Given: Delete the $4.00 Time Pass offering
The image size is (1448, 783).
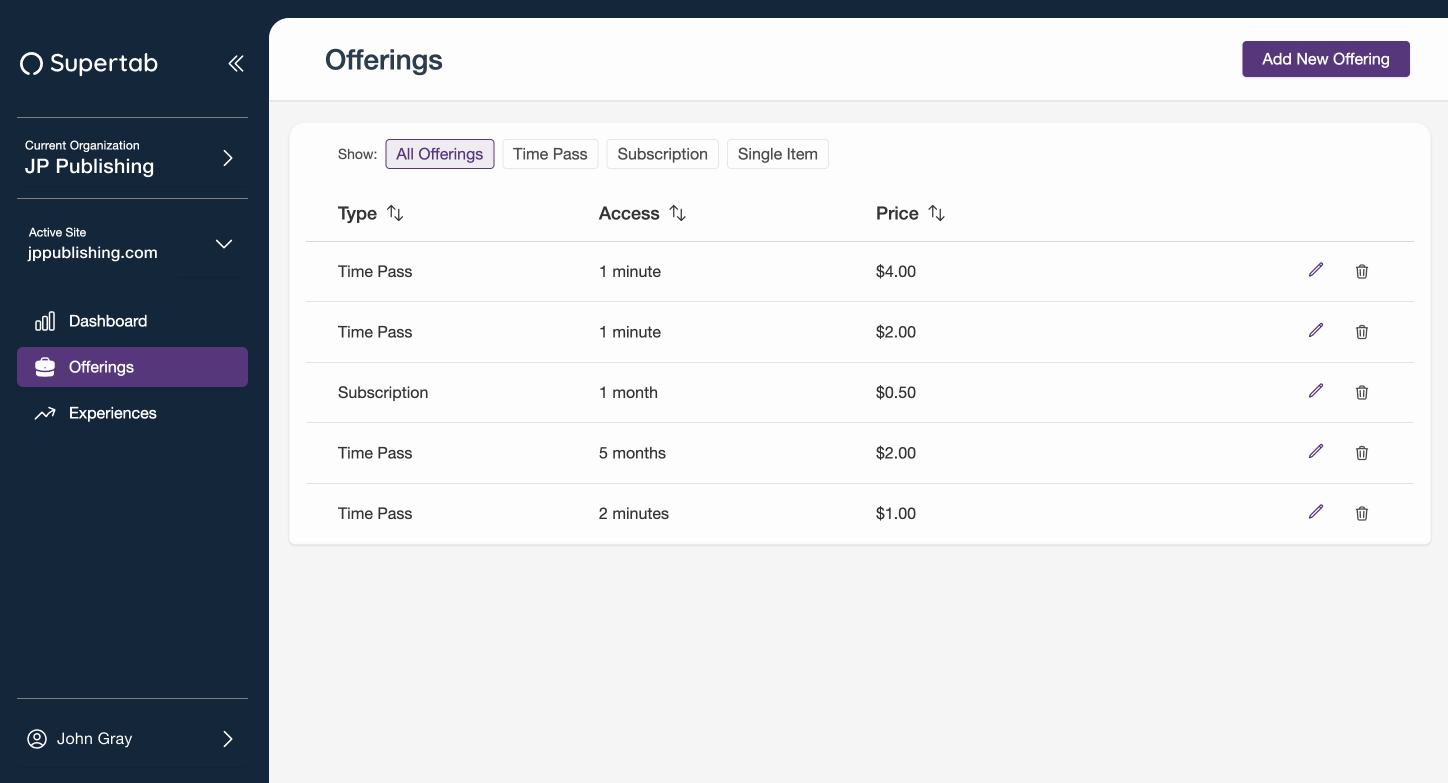Looking at the screenshot, I should [x=1362, y=271].
